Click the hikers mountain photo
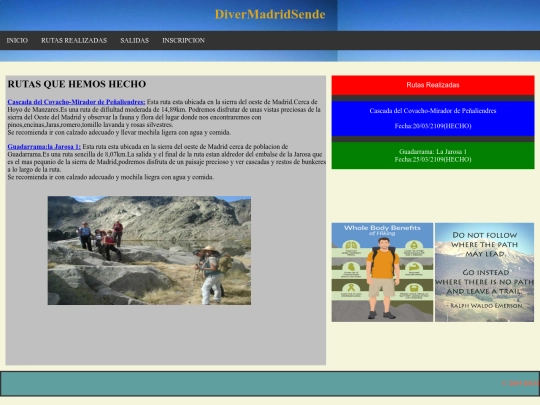This screenshot has width=540, height=405. coord(149,250)
